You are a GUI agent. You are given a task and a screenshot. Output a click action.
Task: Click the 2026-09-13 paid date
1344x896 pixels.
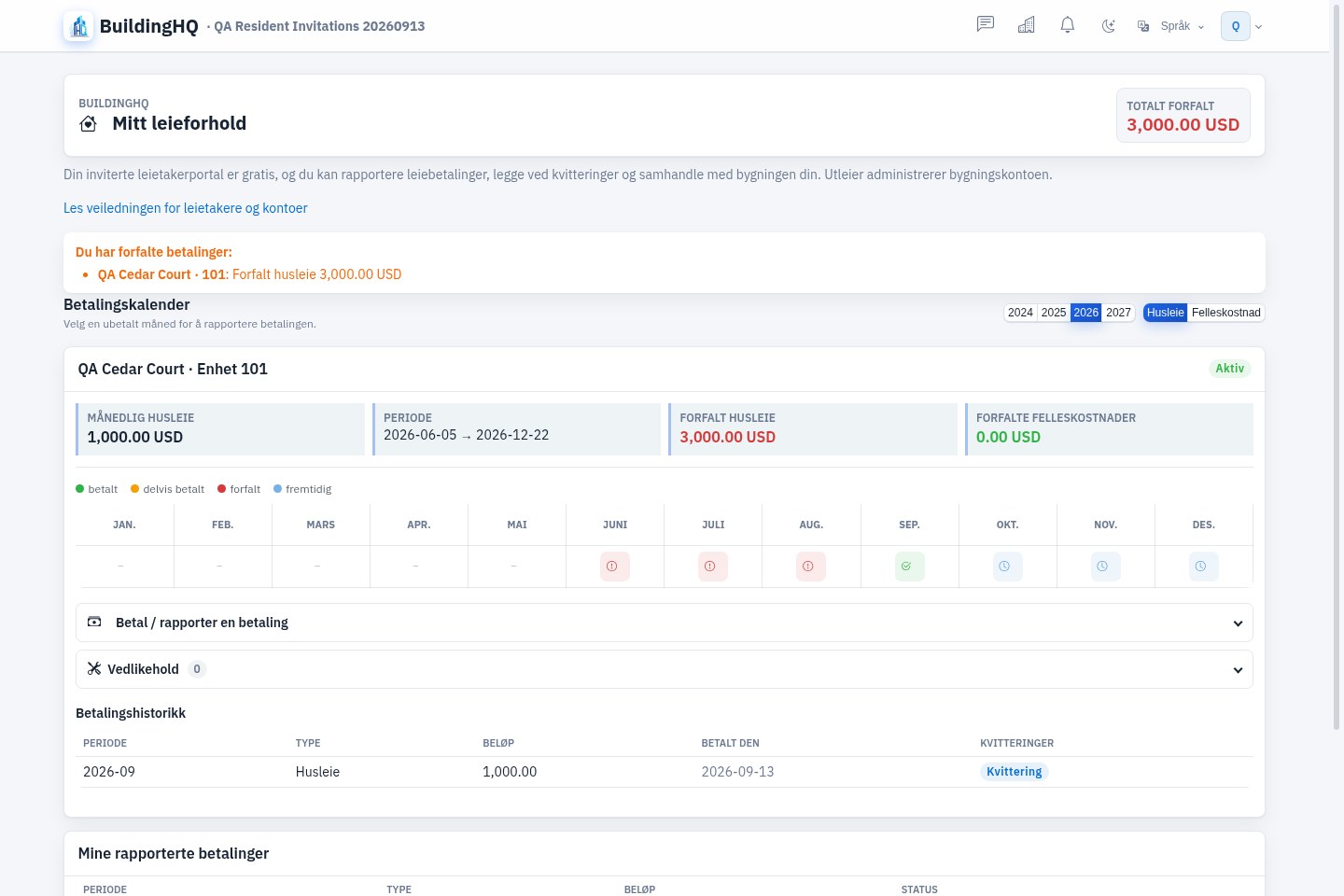coord(737,772)
